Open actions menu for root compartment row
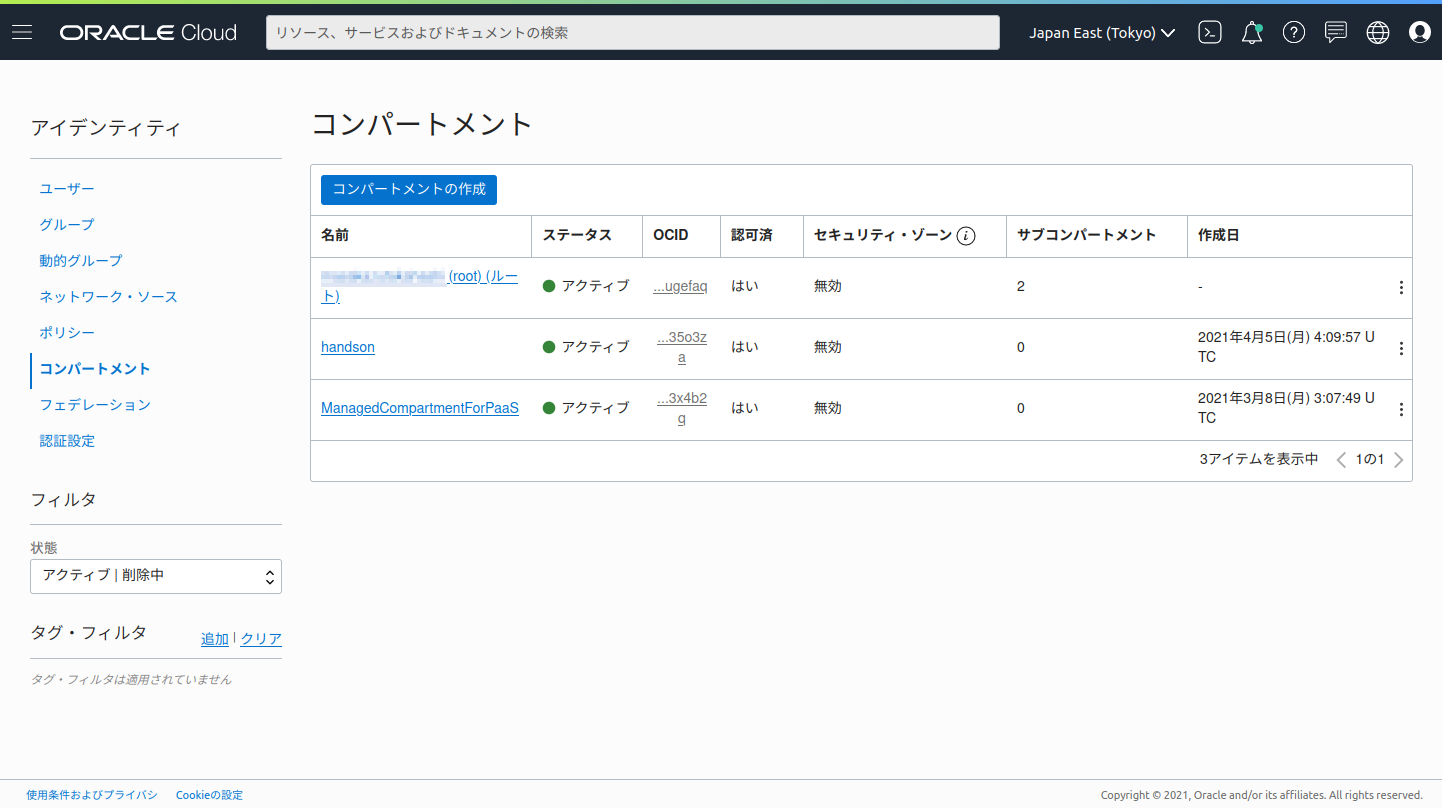This screenshot has width=1442, height=808. [1401, 287]
